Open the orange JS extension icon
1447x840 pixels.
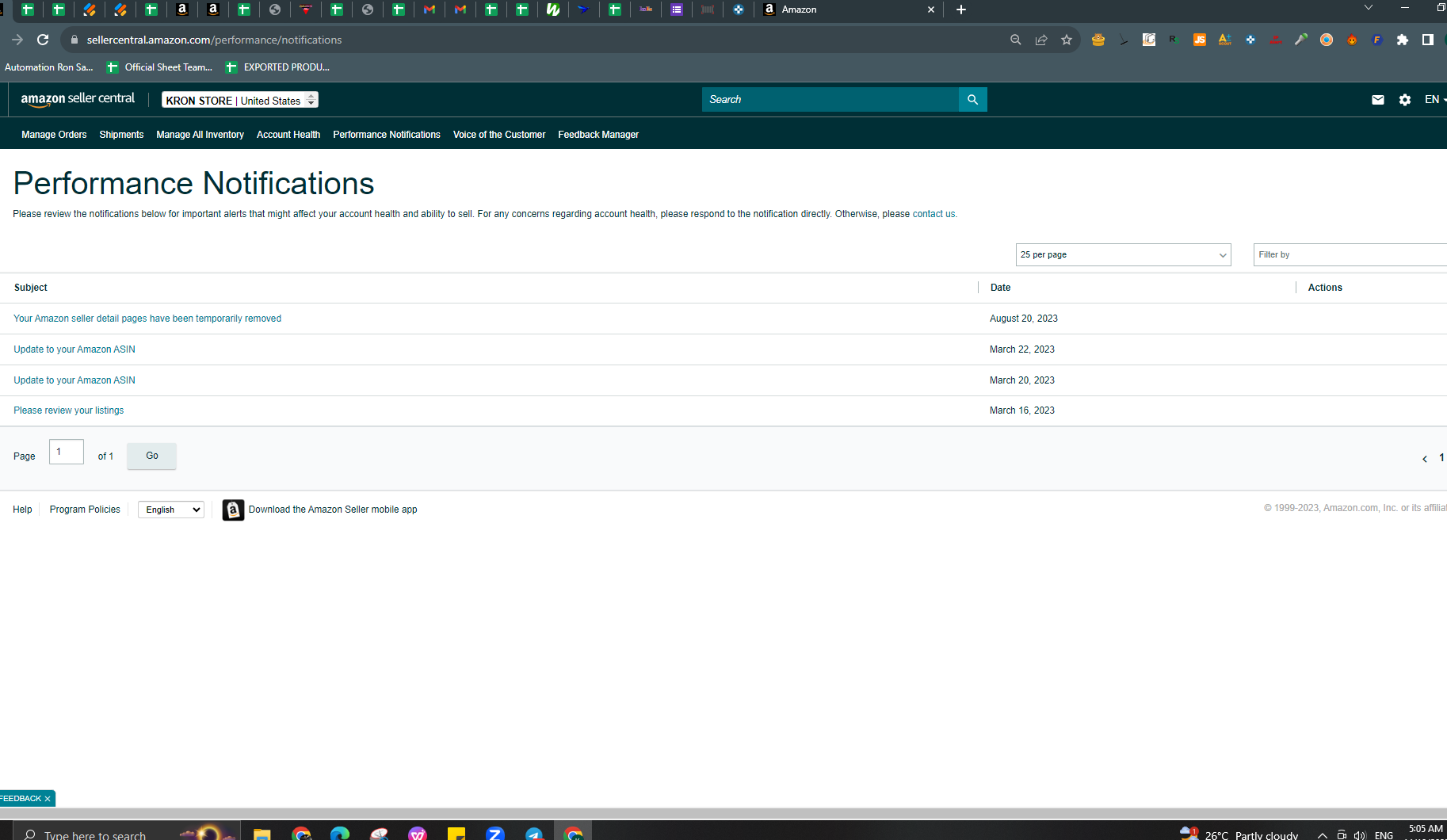1200,40
